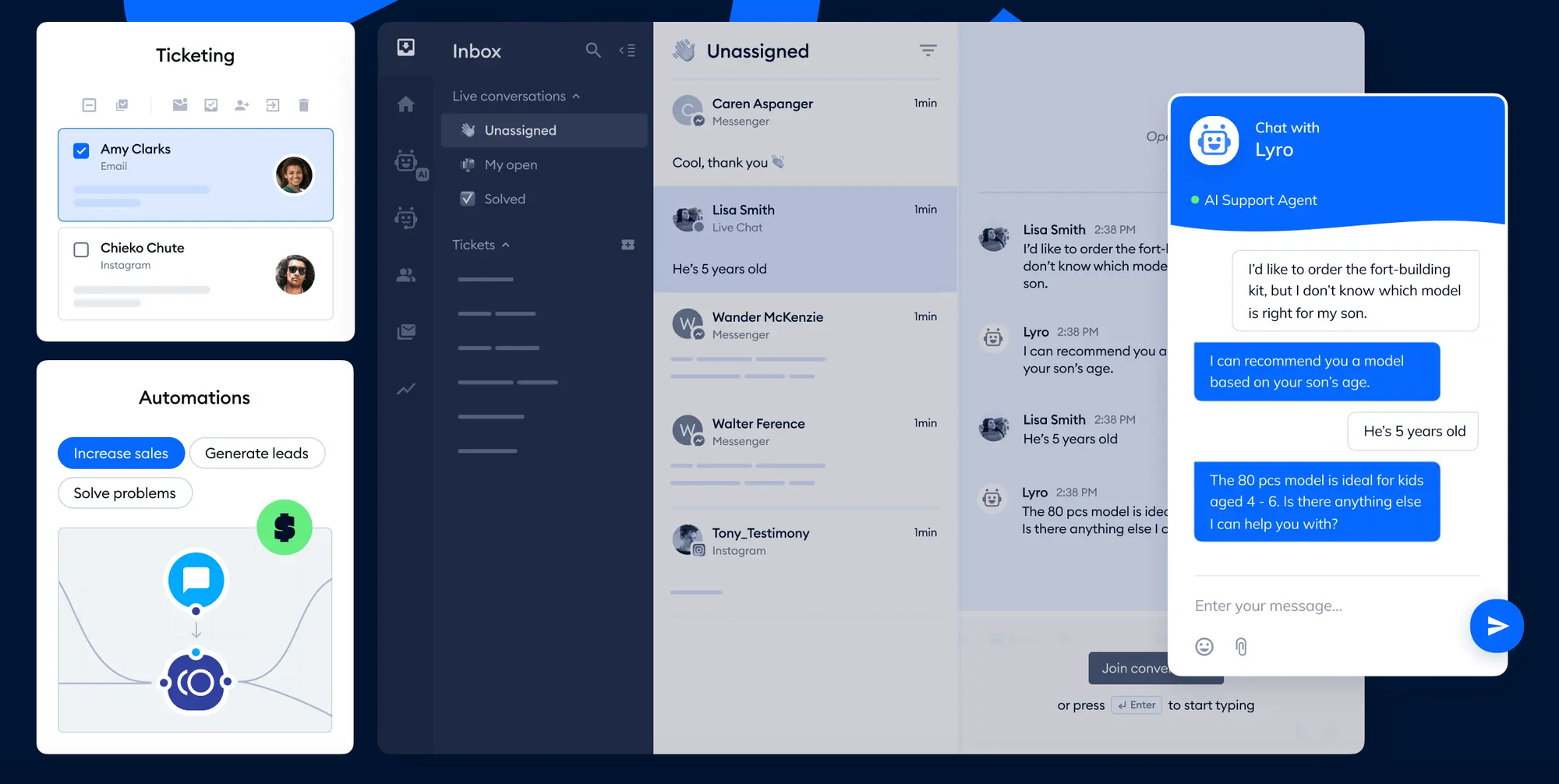
Task: Open the emoji picker in the chat widget
Action: [1204, 646]
